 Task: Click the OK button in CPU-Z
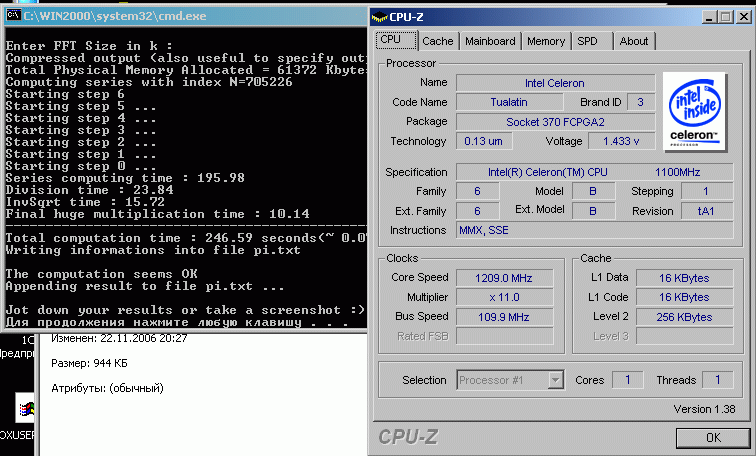(x=713, y=438)
